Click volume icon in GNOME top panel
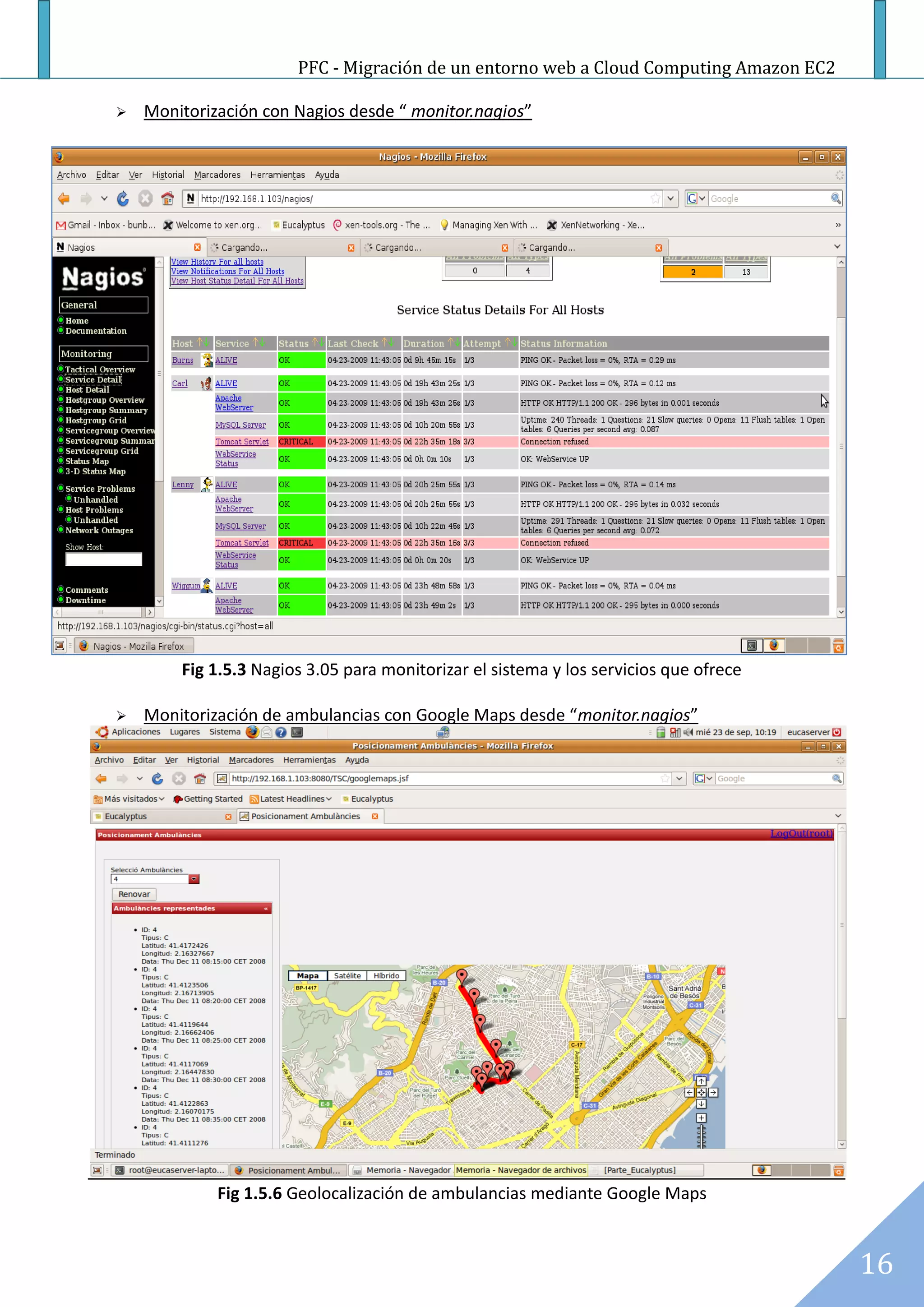The width and height of the screenshot is (924, 1307). coord(688,732)
